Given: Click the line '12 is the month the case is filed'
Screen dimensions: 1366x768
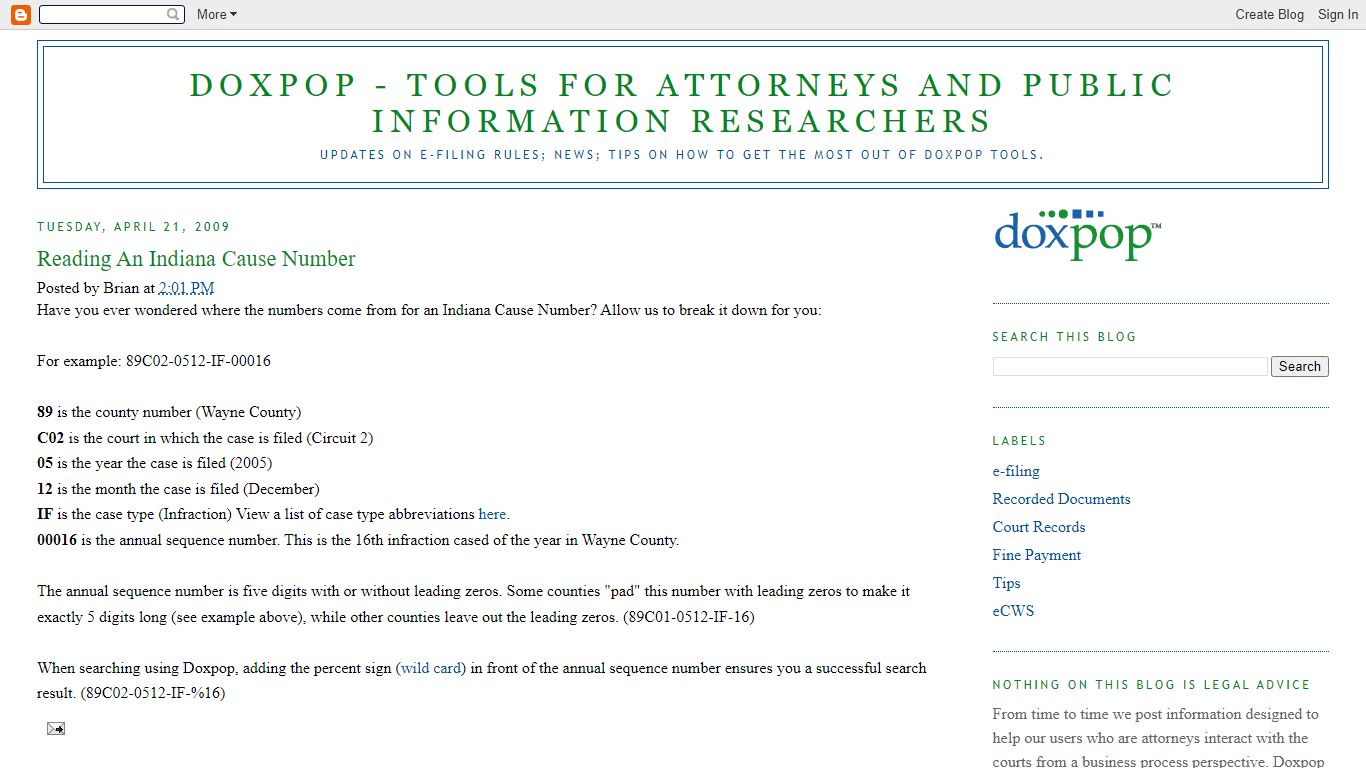Looking at the screenshot, I should coord(178,489).
